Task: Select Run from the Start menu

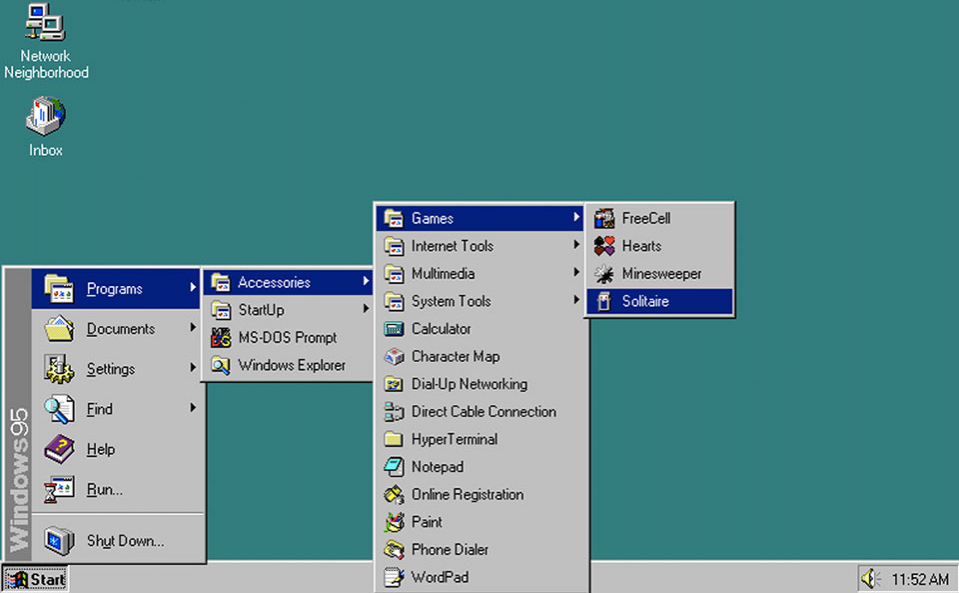Action: tap(104, 490)
